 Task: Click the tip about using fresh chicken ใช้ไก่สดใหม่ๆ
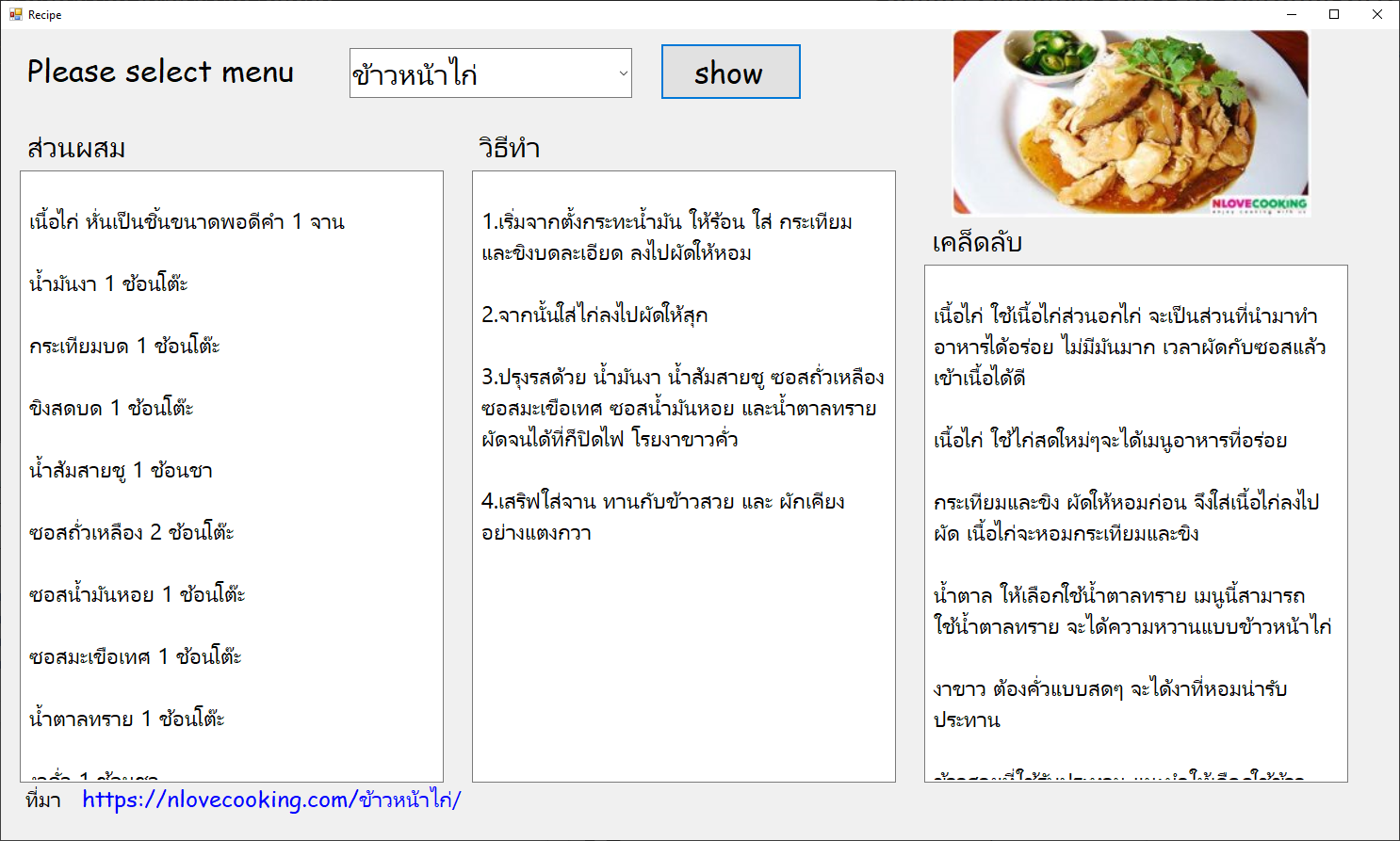[1110, 440]
